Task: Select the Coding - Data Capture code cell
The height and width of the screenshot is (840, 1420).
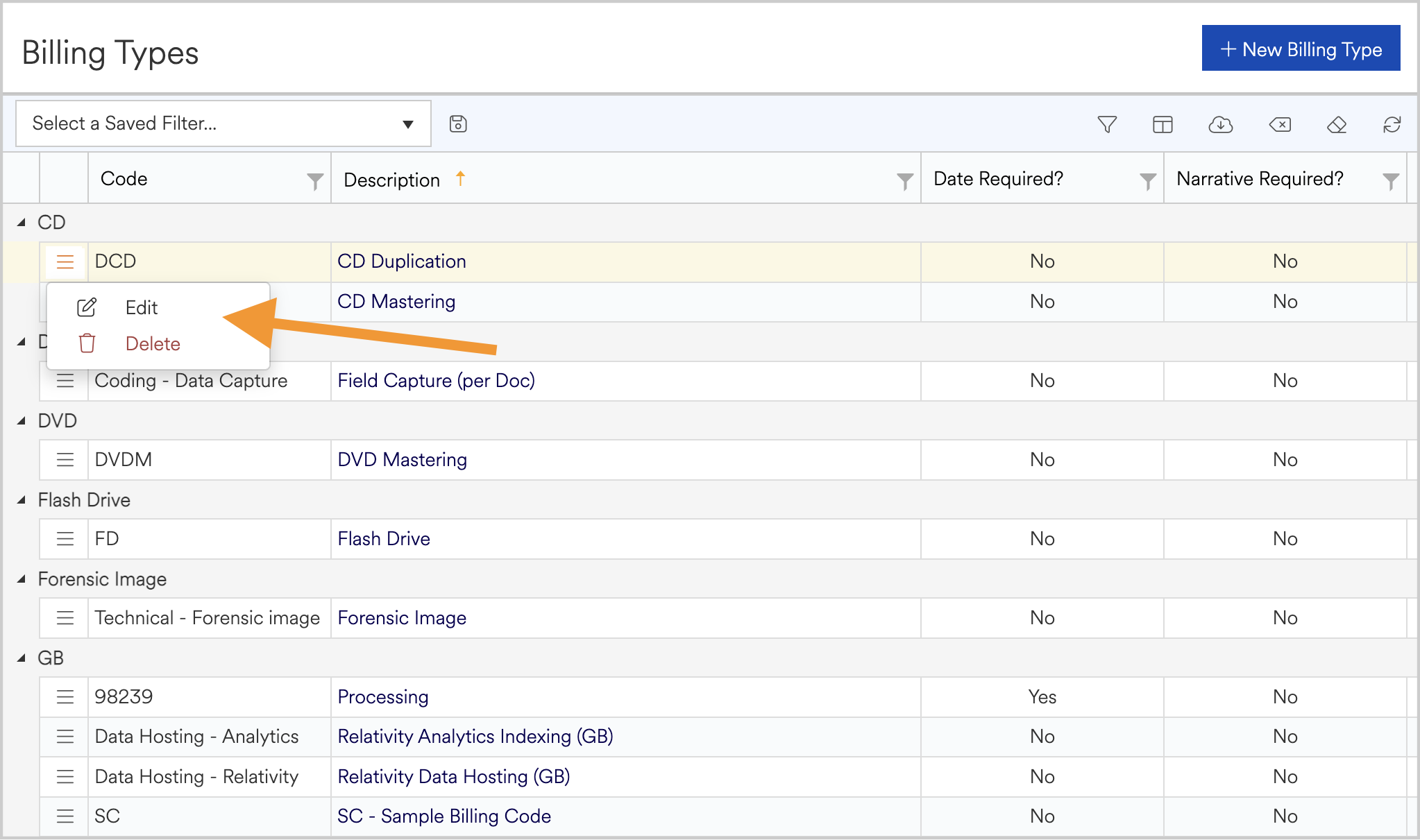Action: (x=210, y=381)
